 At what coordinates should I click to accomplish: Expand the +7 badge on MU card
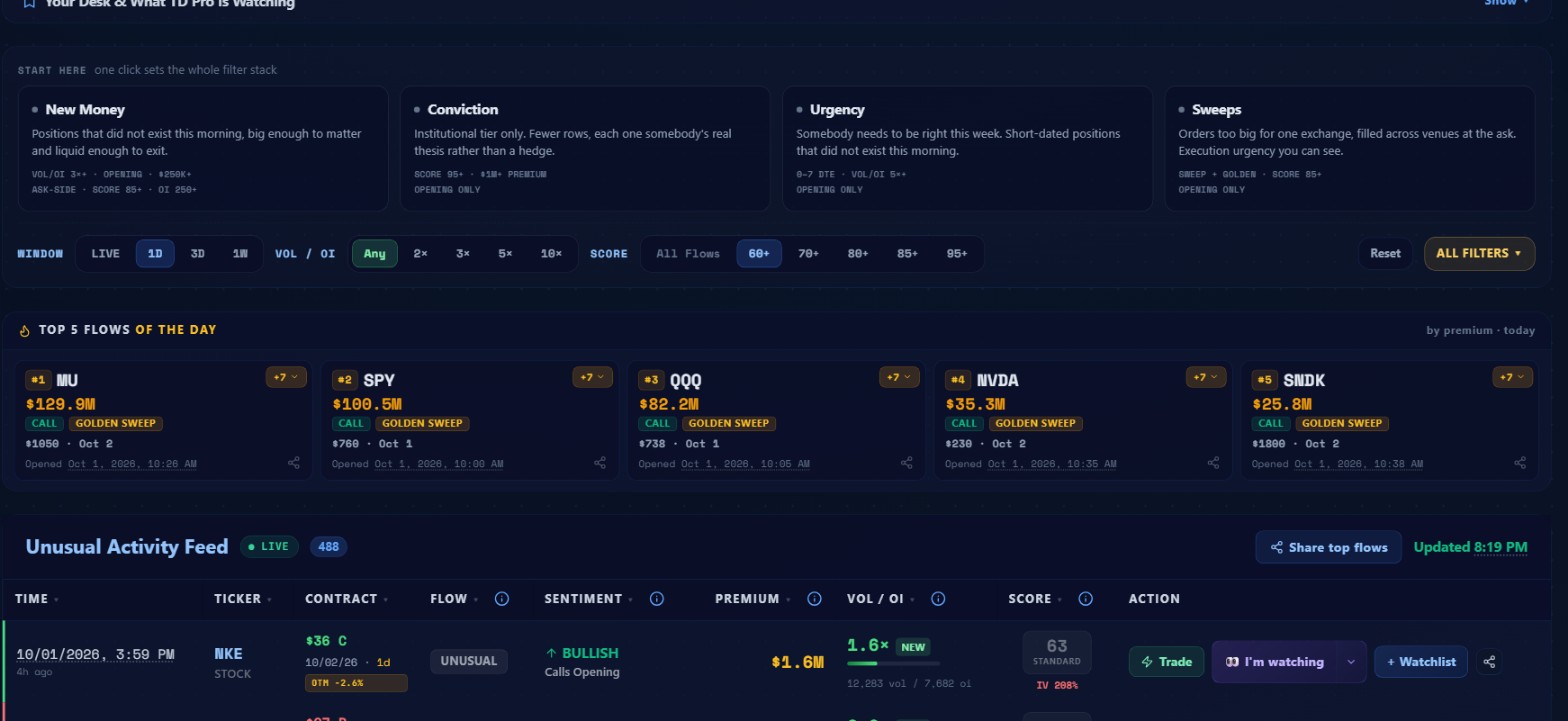pyautogui.click(x=286, y=377)
